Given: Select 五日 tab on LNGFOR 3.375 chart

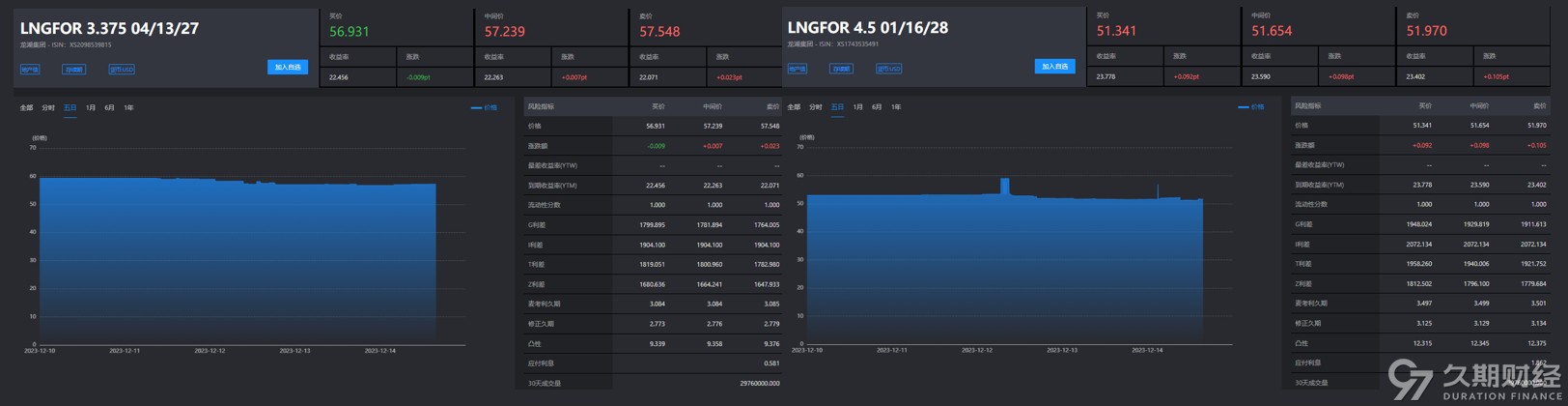Looking at the screenshot, I should (70, 108).
